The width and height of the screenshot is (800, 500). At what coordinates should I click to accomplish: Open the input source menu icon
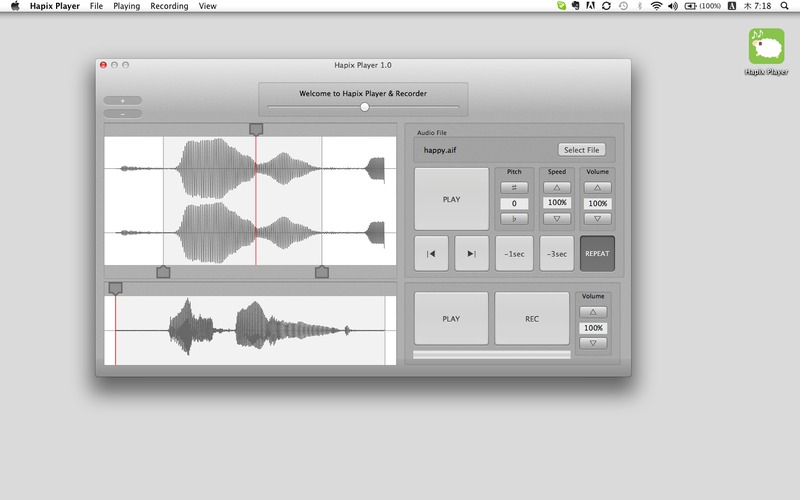pos(732,6)
